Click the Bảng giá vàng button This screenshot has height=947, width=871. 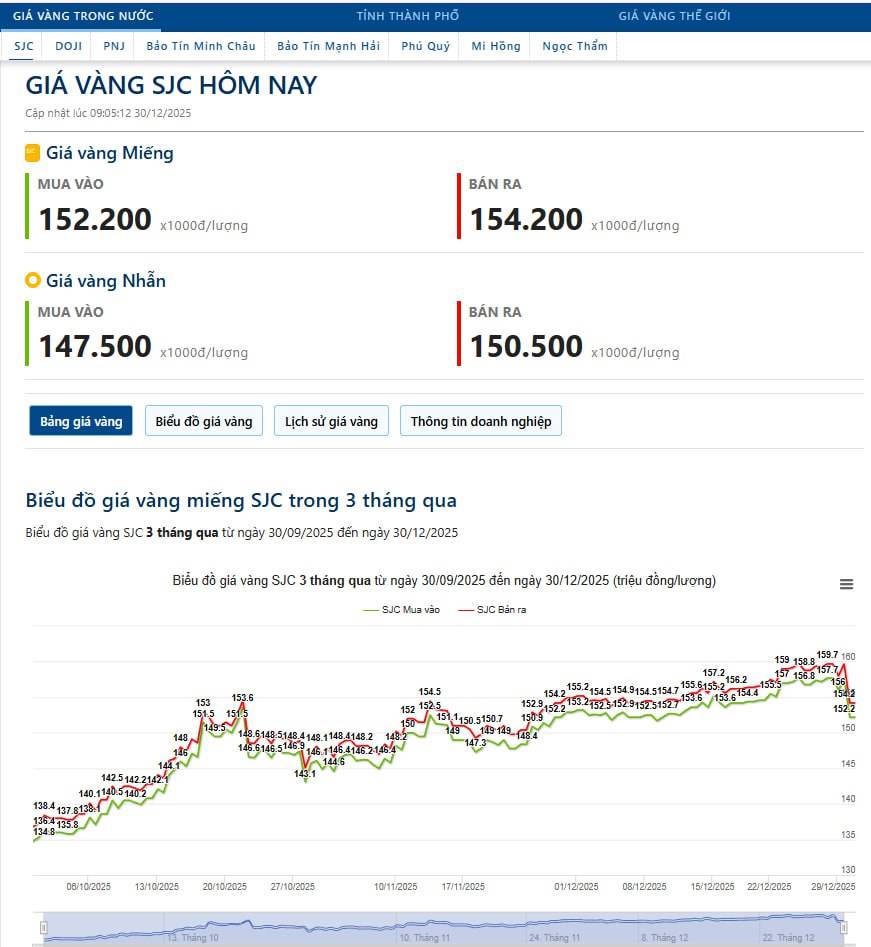click(81, 421)
